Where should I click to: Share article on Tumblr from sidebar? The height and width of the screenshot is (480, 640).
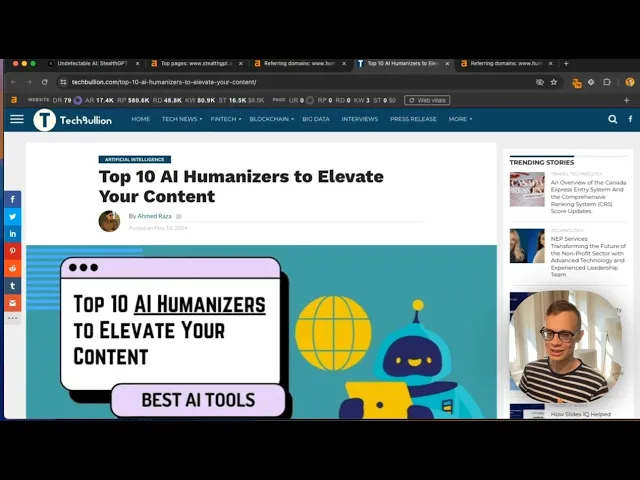coord(13,286)
